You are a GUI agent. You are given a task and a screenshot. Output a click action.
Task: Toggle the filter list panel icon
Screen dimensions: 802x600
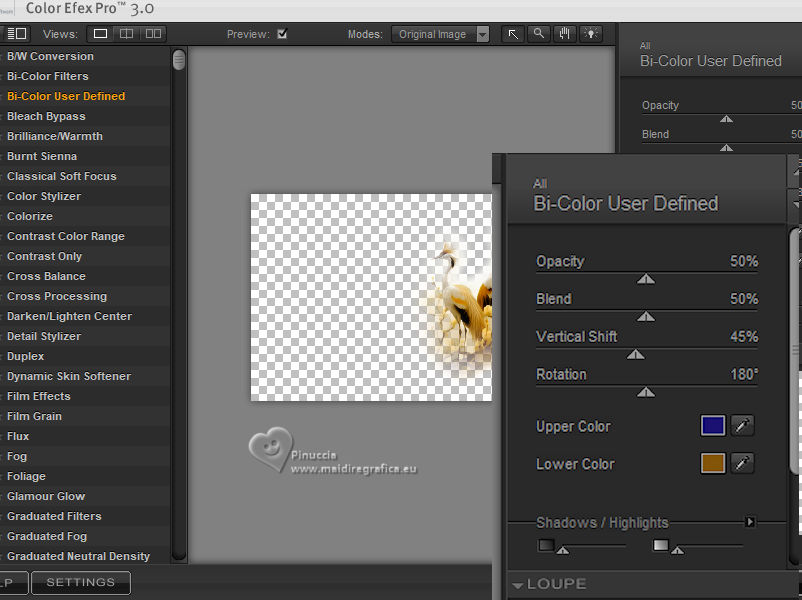[16, 34]
